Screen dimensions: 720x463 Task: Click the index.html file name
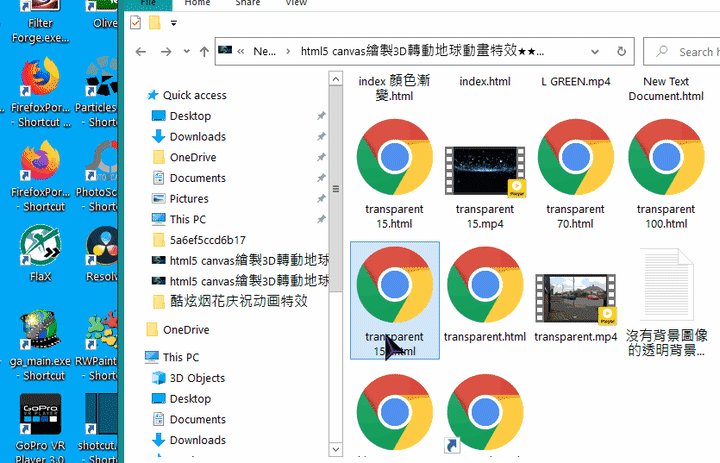[485, 81]
